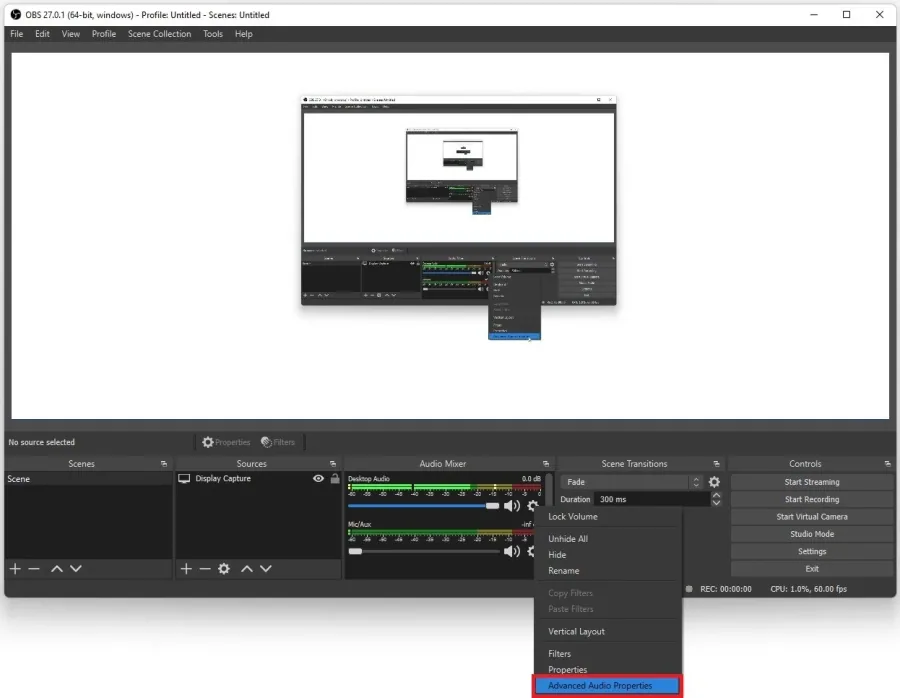Click Mic/Aux label in mixer
Viewport: 900px width, 698px height.
(359, 524)
